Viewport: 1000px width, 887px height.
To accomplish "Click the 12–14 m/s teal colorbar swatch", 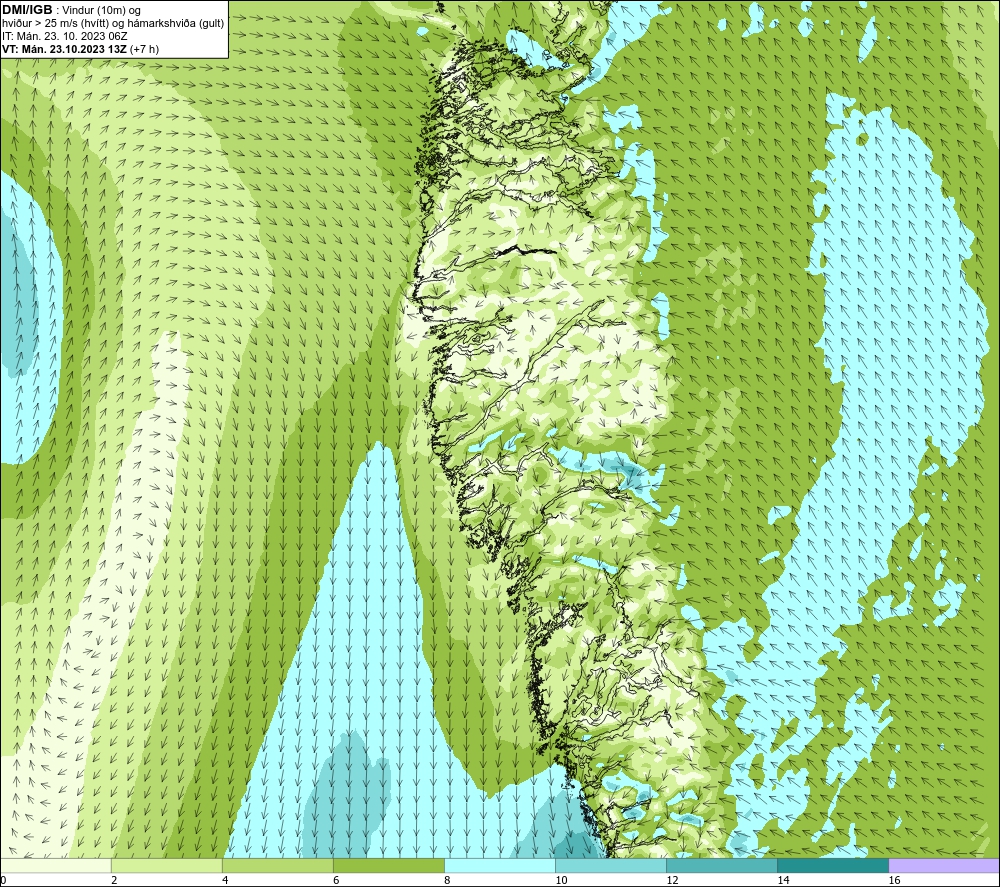I will click(x=721, y=865).
